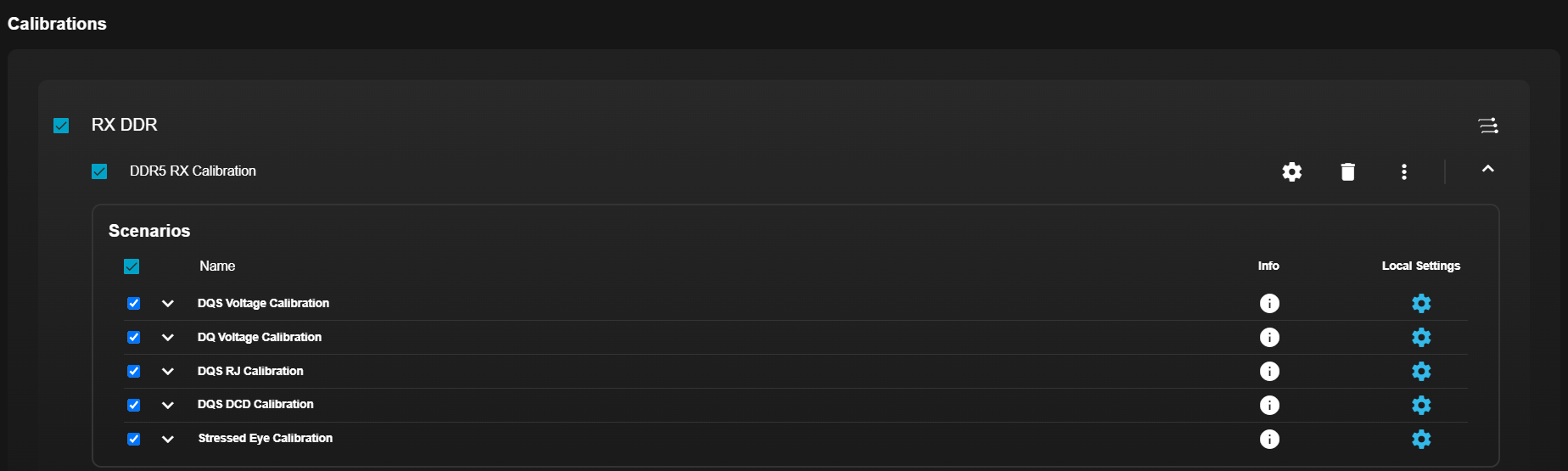Viewport: 1568px width, 471px height.
Task: Collapse the DDR5 RX Calibration section
Action: click(1487, 170)
